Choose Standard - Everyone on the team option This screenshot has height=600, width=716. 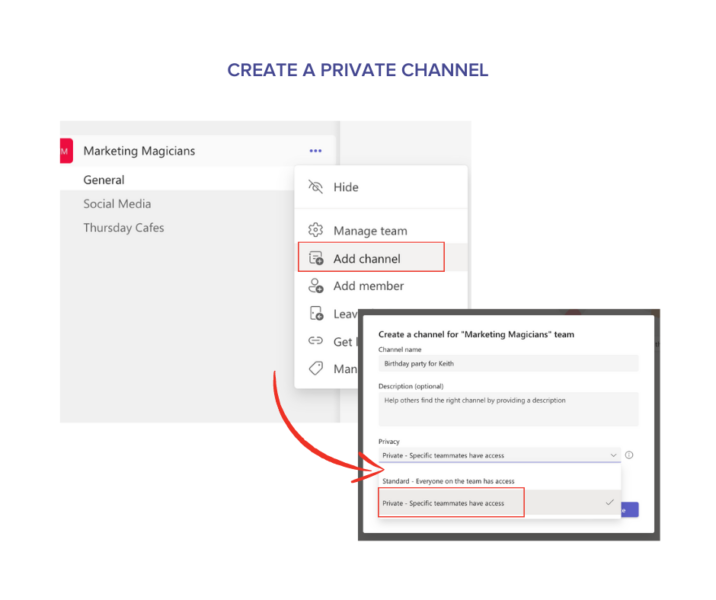447,479
